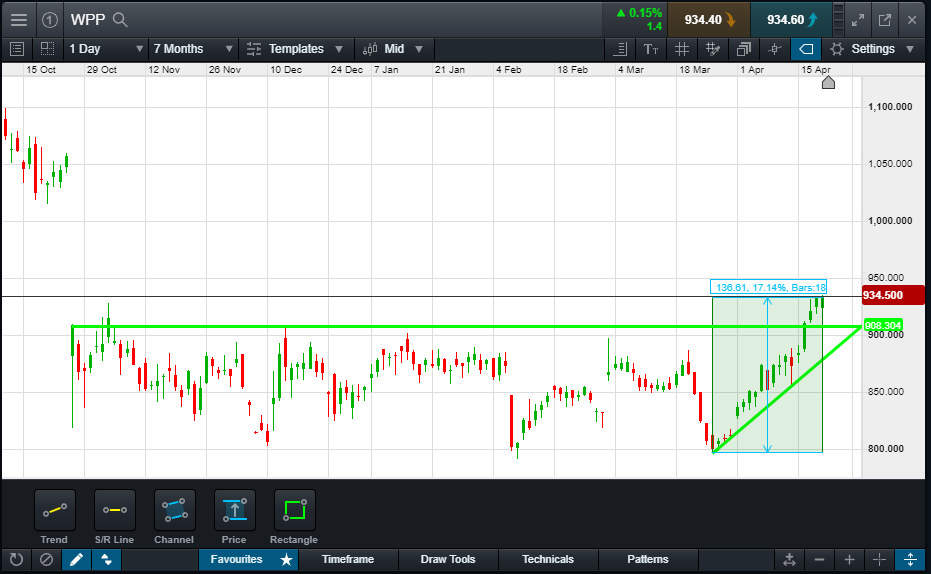Click the circled number one indicator

click(50, 20)
